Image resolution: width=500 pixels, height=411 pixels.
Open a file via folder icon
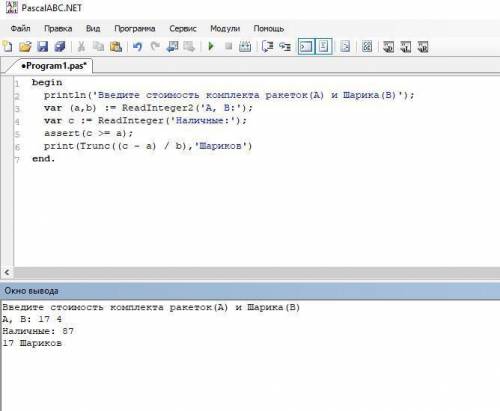[x=25, y=46]
